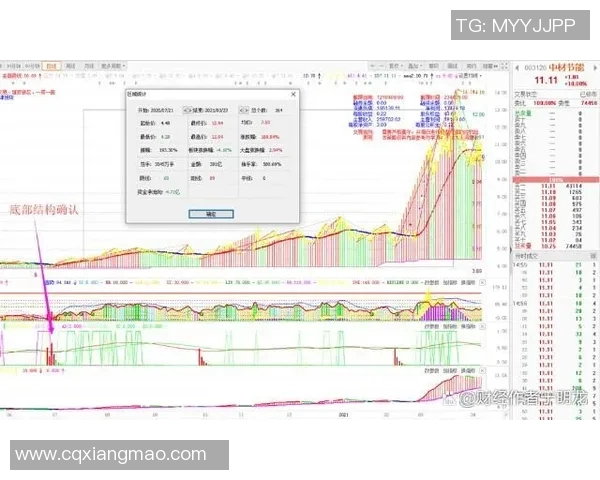Close the 区间统计 dialog with X
The width and height of the screenshot is (600, 480).
292,93
